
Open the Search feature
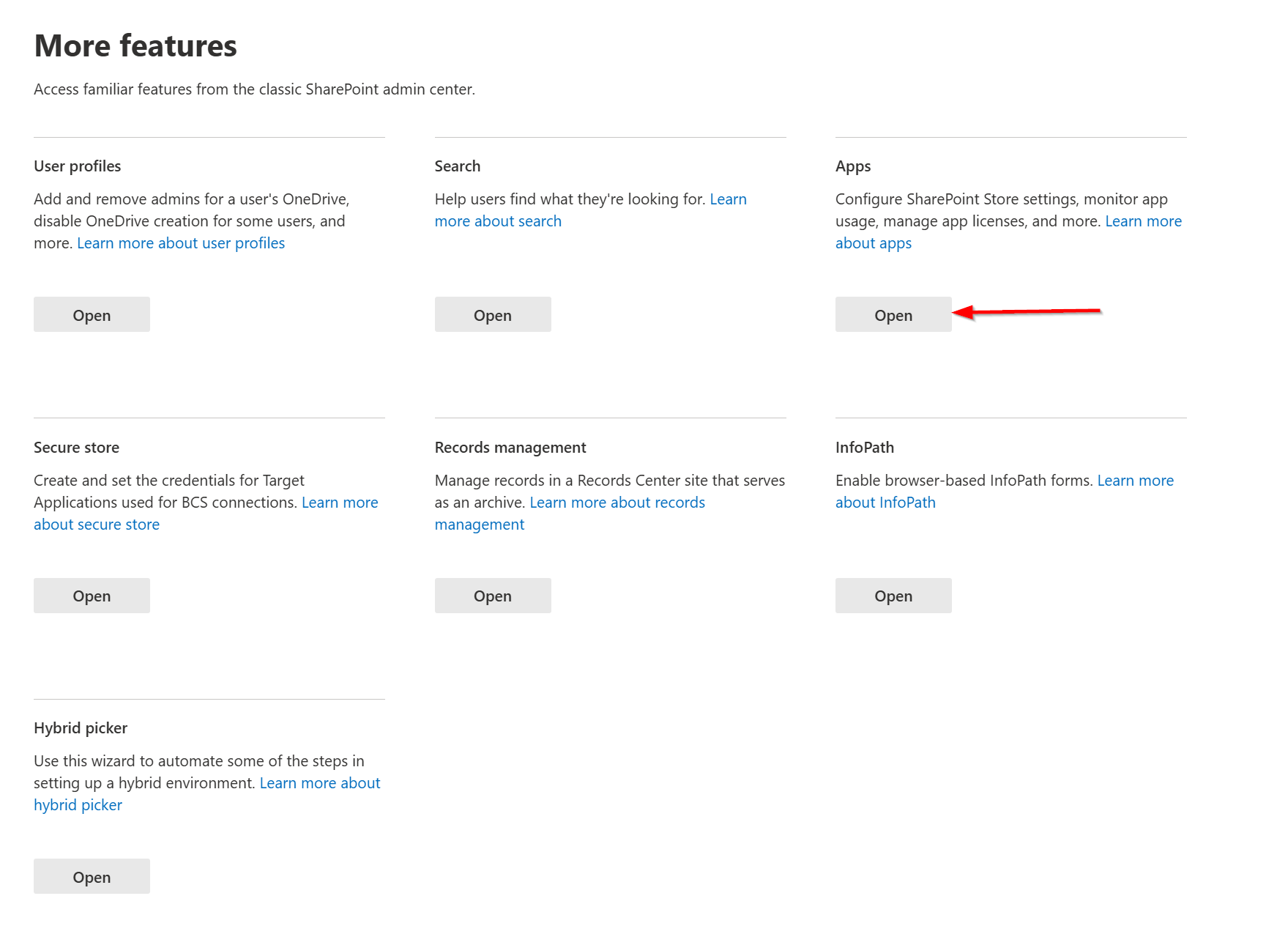click(x=493, y=314)
